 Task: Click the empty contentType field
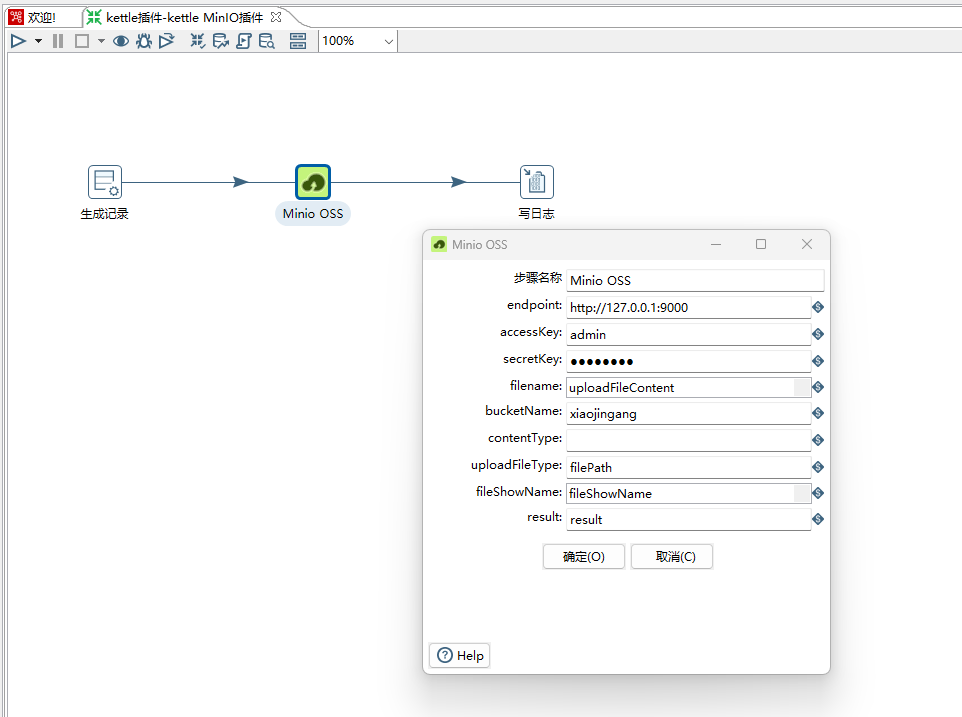pyautogui.click(x=688, y=440)
